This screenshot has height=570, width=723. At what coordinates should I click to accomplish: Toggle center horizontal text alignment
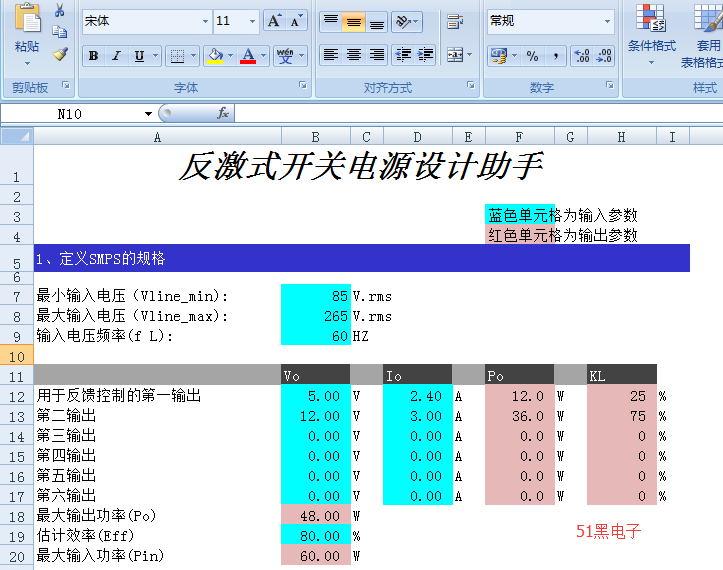click(354, 55)
